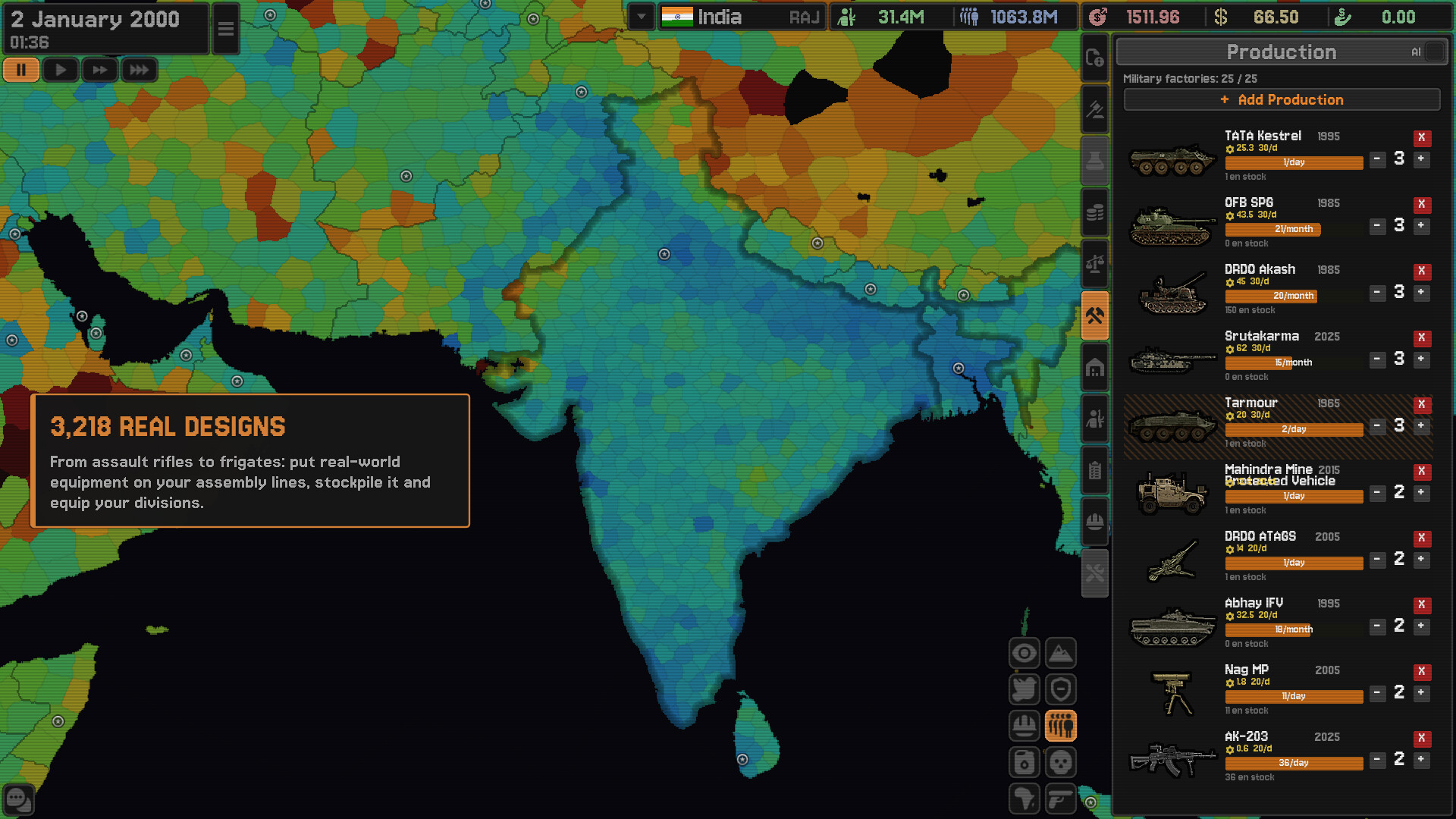Switch to the dove map mode
1456x819 pixels.
(1024, 689)
